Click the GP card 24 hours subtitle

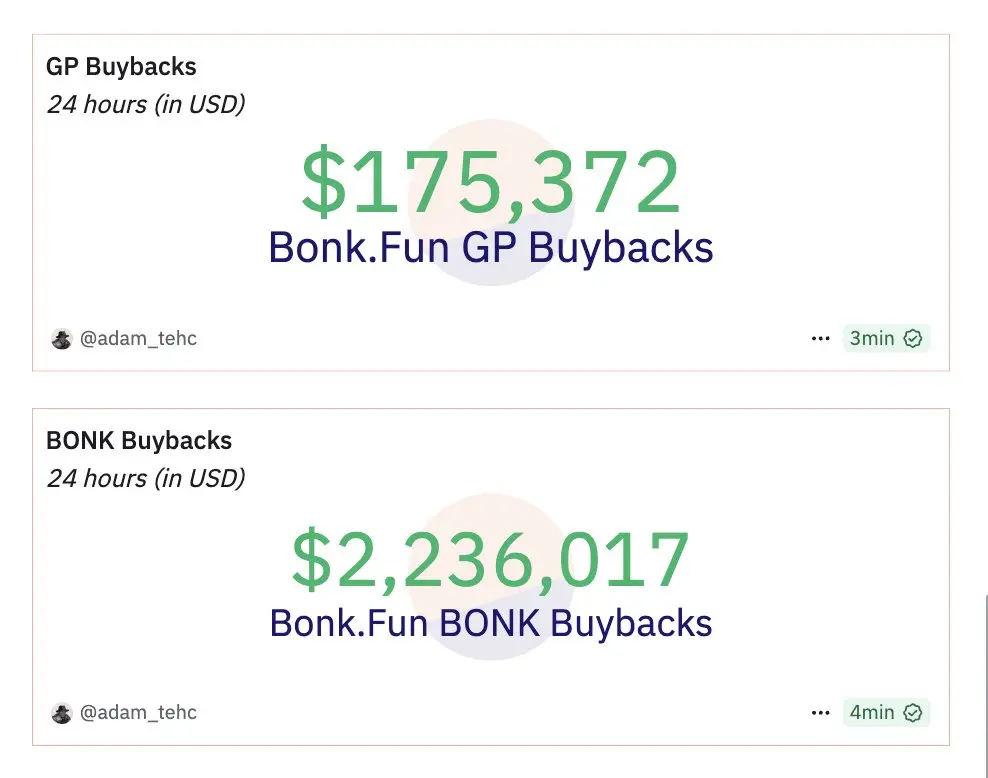click(146, 105)
